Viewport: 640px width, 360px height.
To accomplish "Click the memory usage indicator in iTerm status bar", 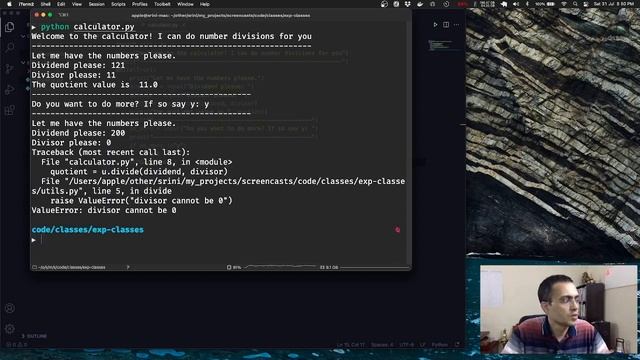I will tap(329, 267).
